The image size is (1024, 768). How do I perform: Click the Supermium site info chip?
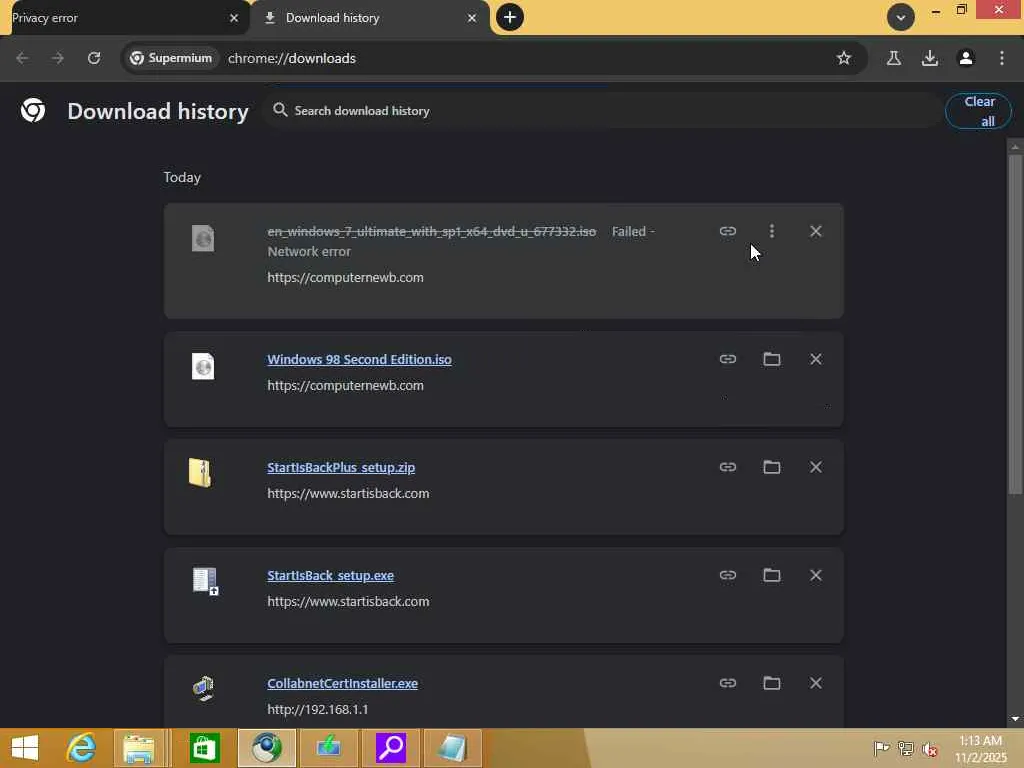point(170,58)
